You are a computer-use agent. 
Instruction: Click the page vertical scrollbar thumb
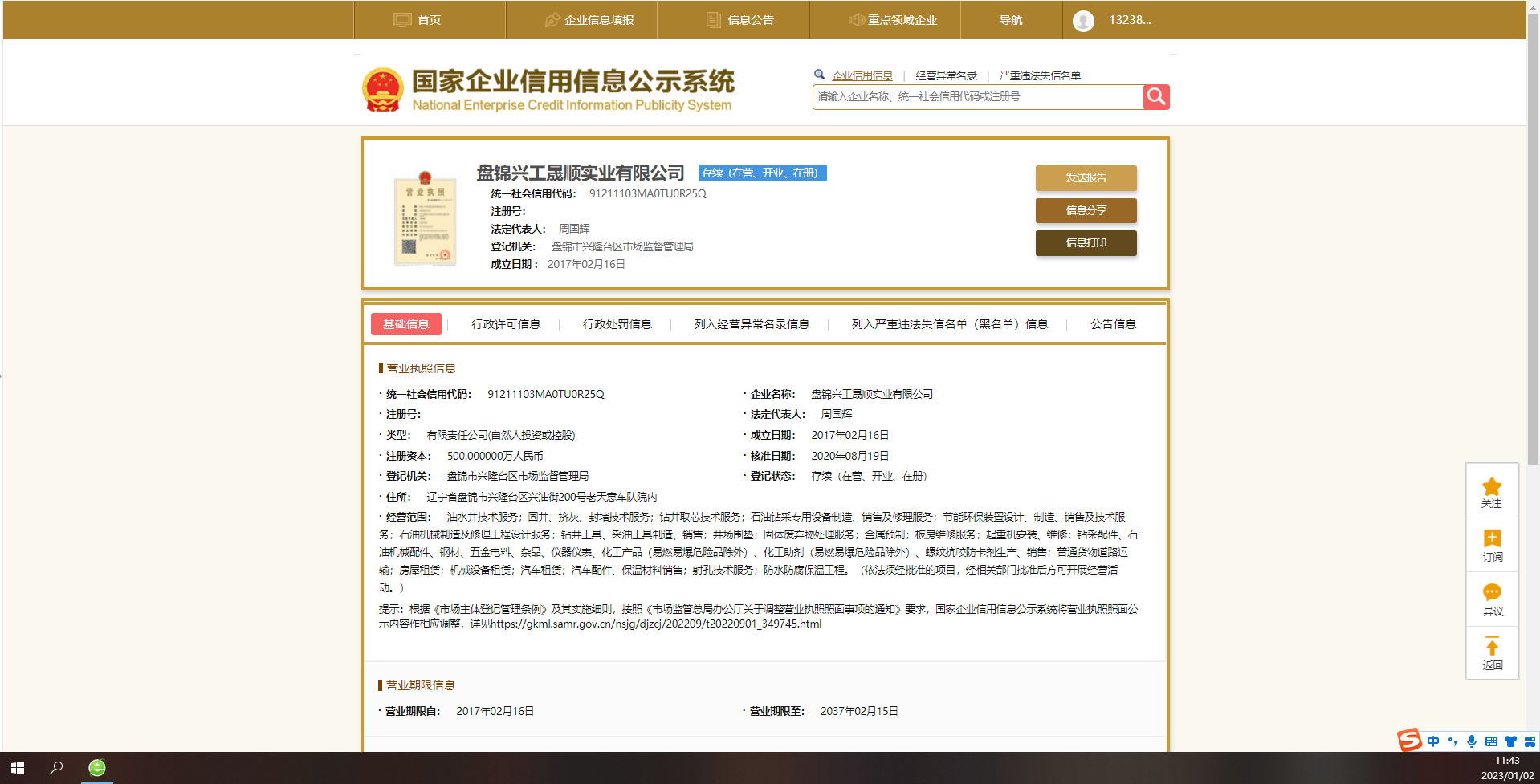click(x=1533, y=241)
